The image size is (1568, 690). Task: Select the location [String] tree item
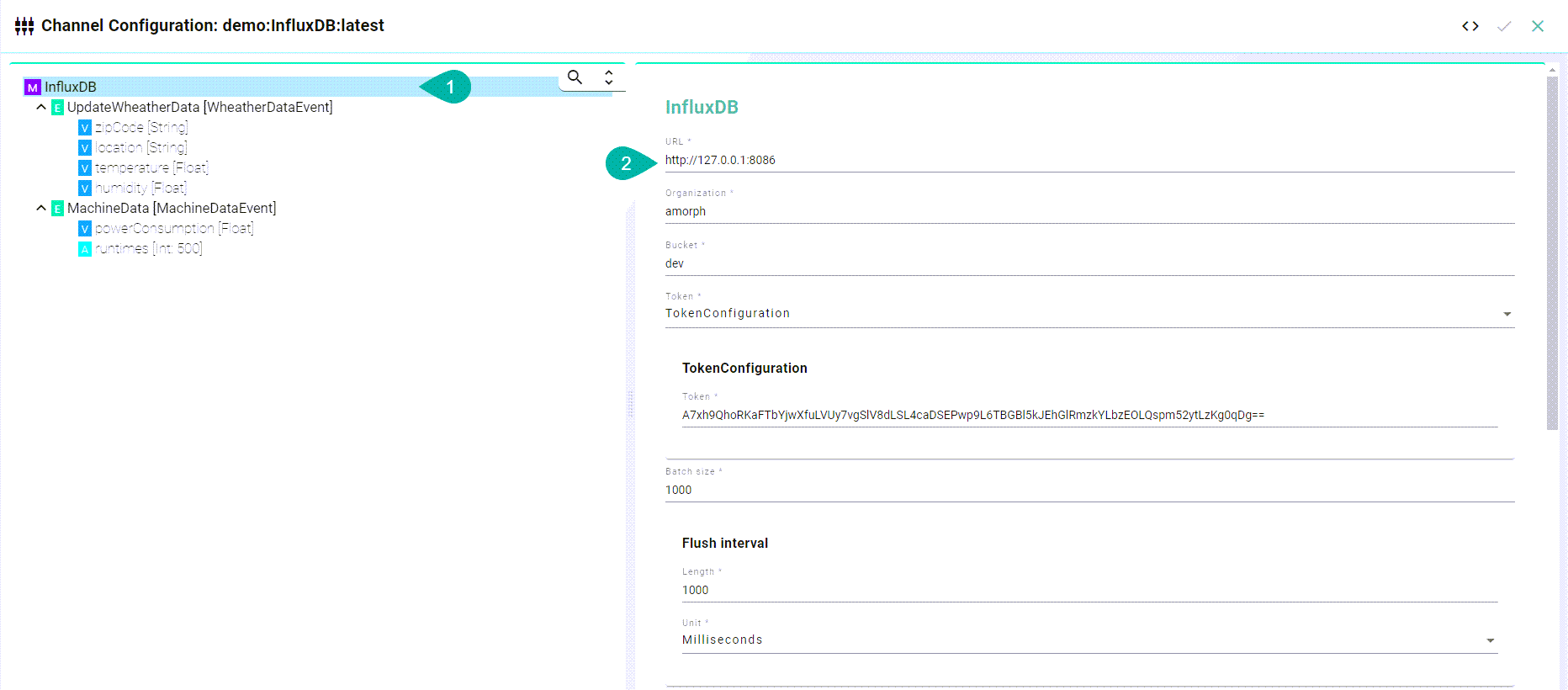click(x=140, y=148)
